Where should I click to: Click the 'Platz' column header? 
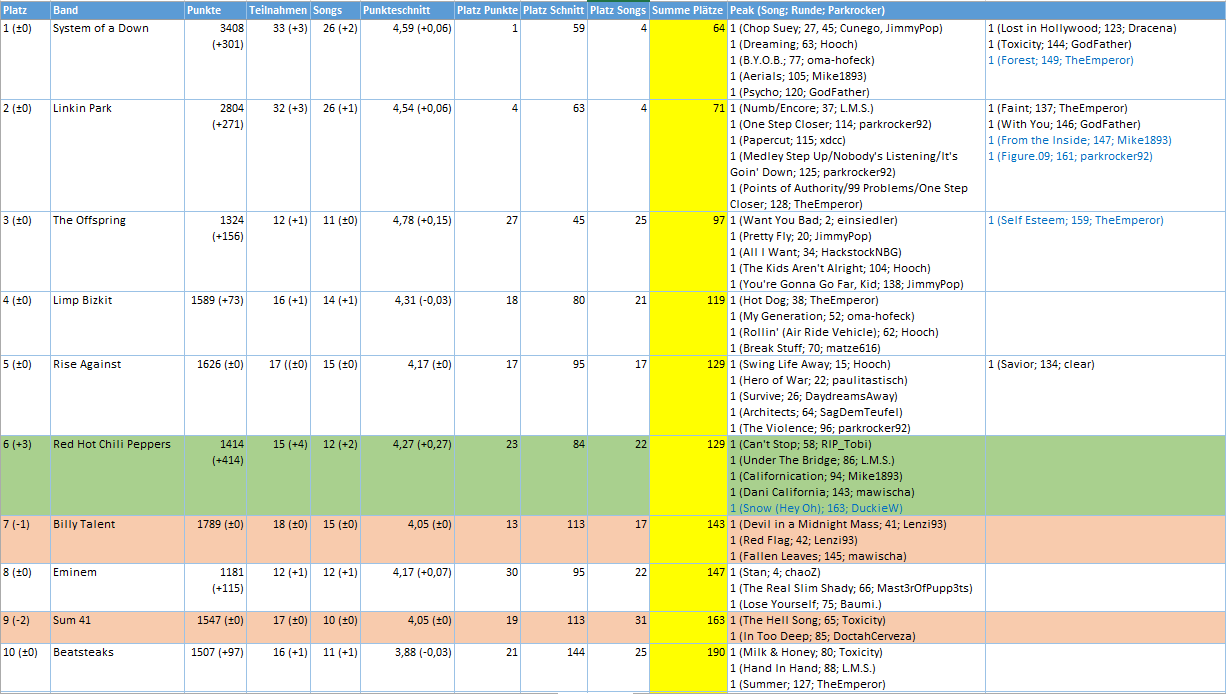click(25, 10)
